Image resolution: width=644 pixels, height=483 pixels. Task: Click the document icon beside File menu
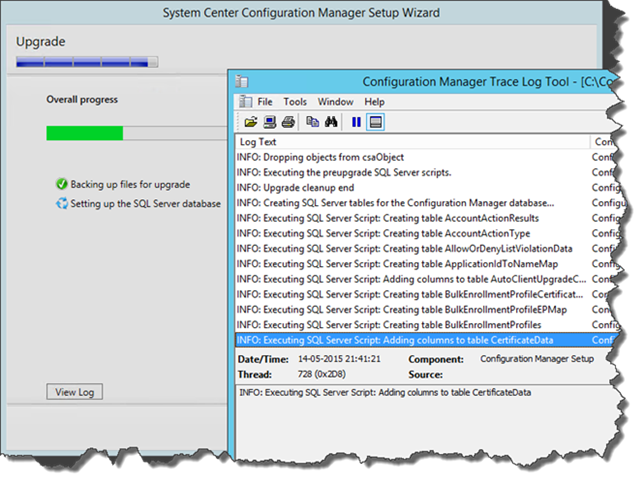pos(246,101)
